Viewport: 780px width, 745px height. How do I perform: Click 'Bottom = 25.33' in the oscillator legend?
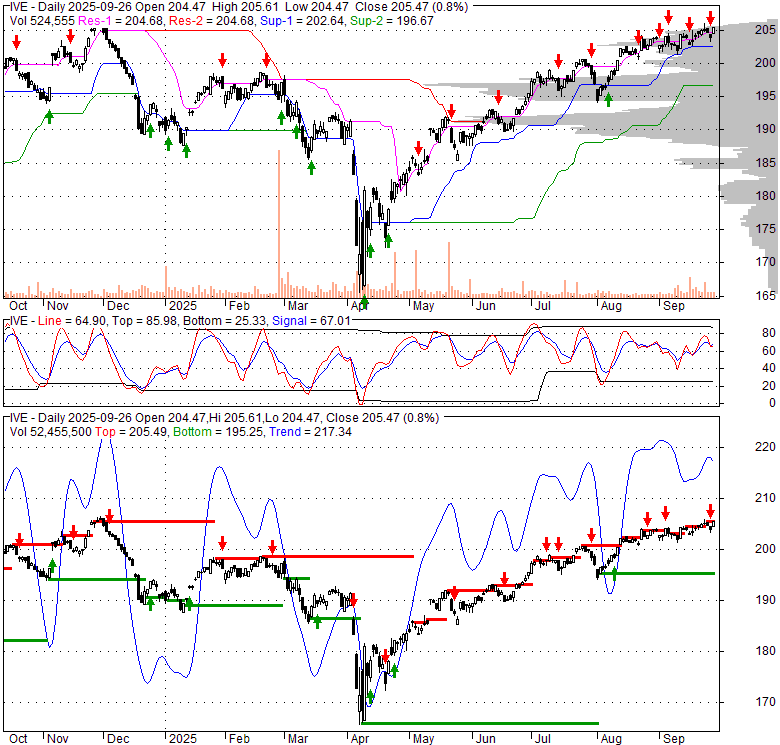225,321
